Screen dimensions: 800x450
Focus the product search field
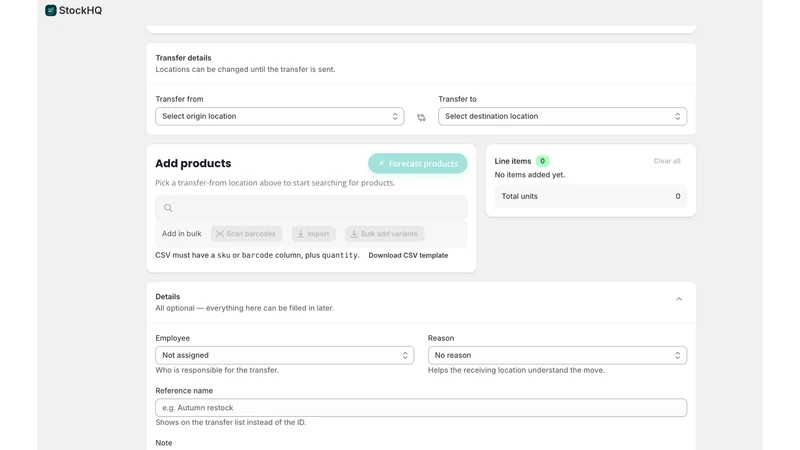click(311, 208)
